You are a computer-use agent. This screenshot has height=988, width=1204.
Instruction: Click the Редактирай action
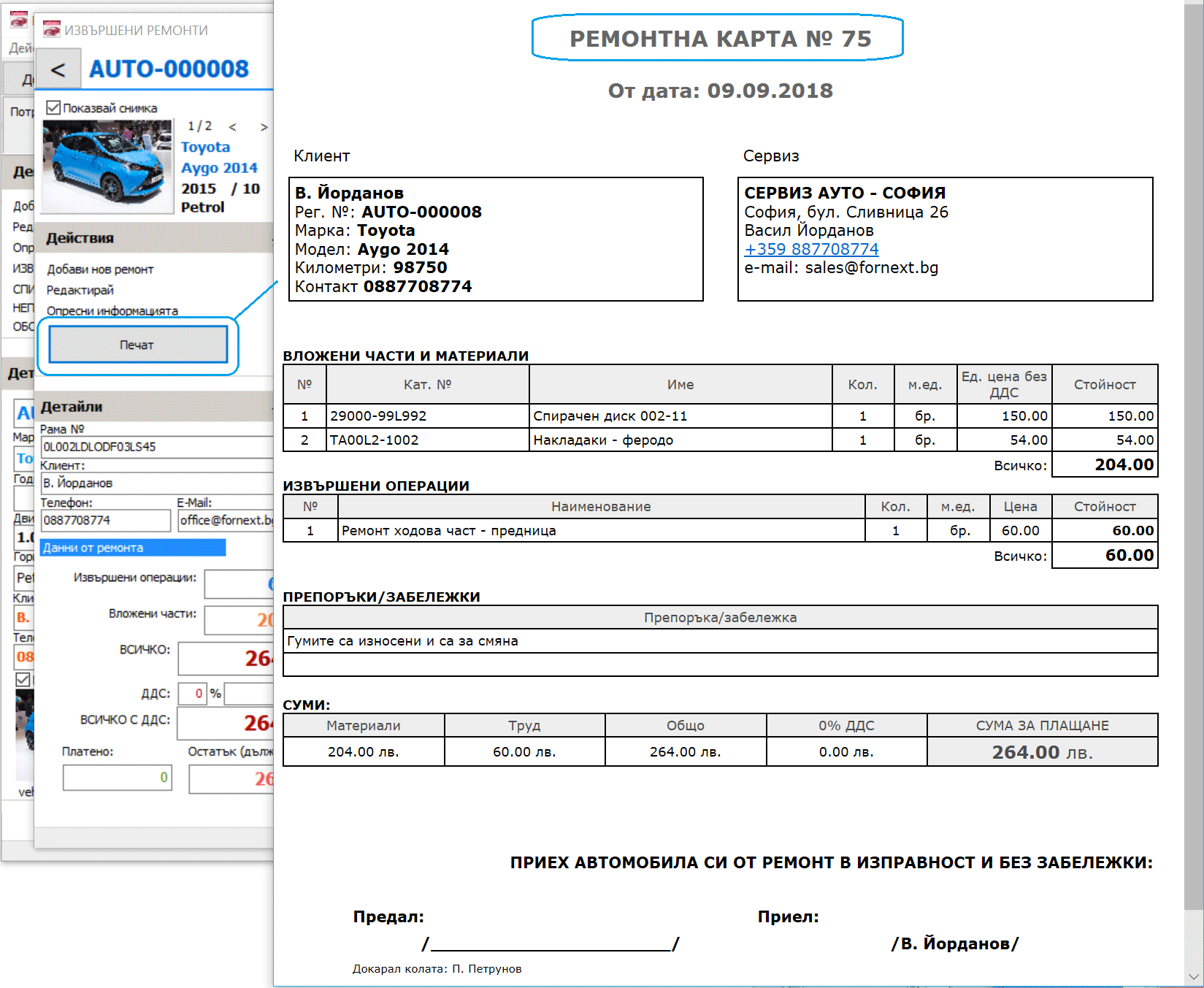pos(80,290)
